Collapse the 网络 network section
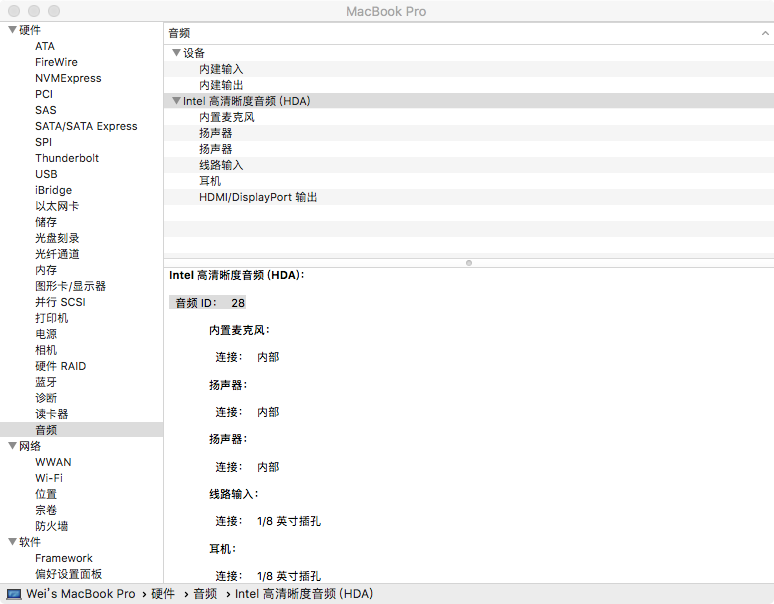The image size is (774, 604). [12, 446]
